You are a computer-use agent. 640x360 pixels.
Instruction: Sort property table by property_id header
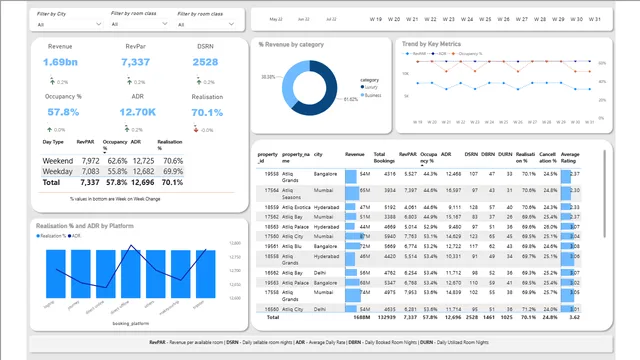click(267, 158)
